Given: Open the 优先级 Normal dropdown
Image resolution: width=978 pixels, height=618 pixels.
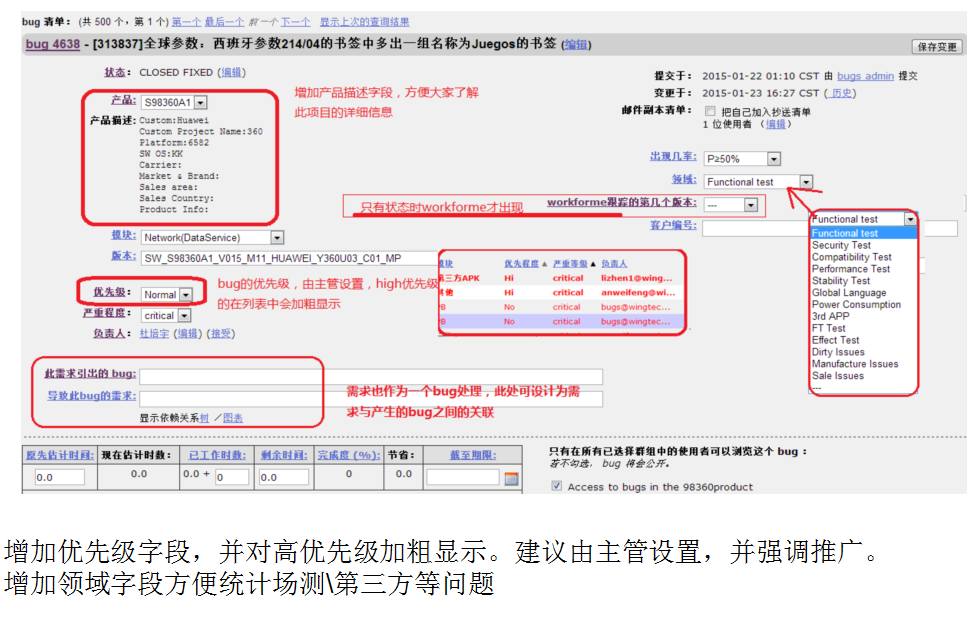Looking at the screenshot, I should pos(186,295).
